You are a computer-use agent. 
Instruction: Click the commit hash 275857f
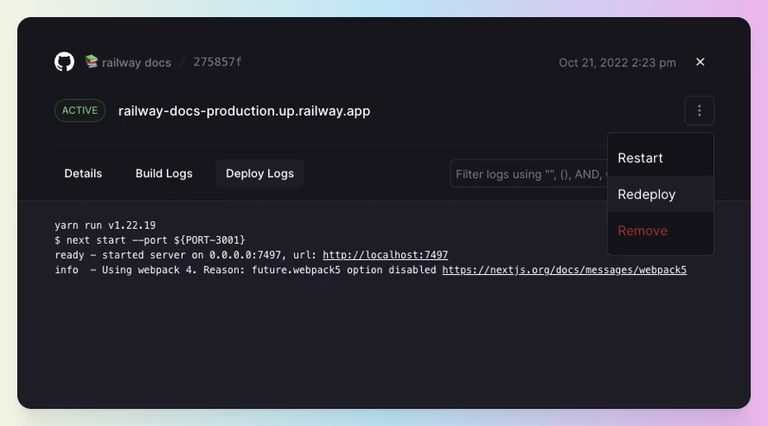click(217, 62)
